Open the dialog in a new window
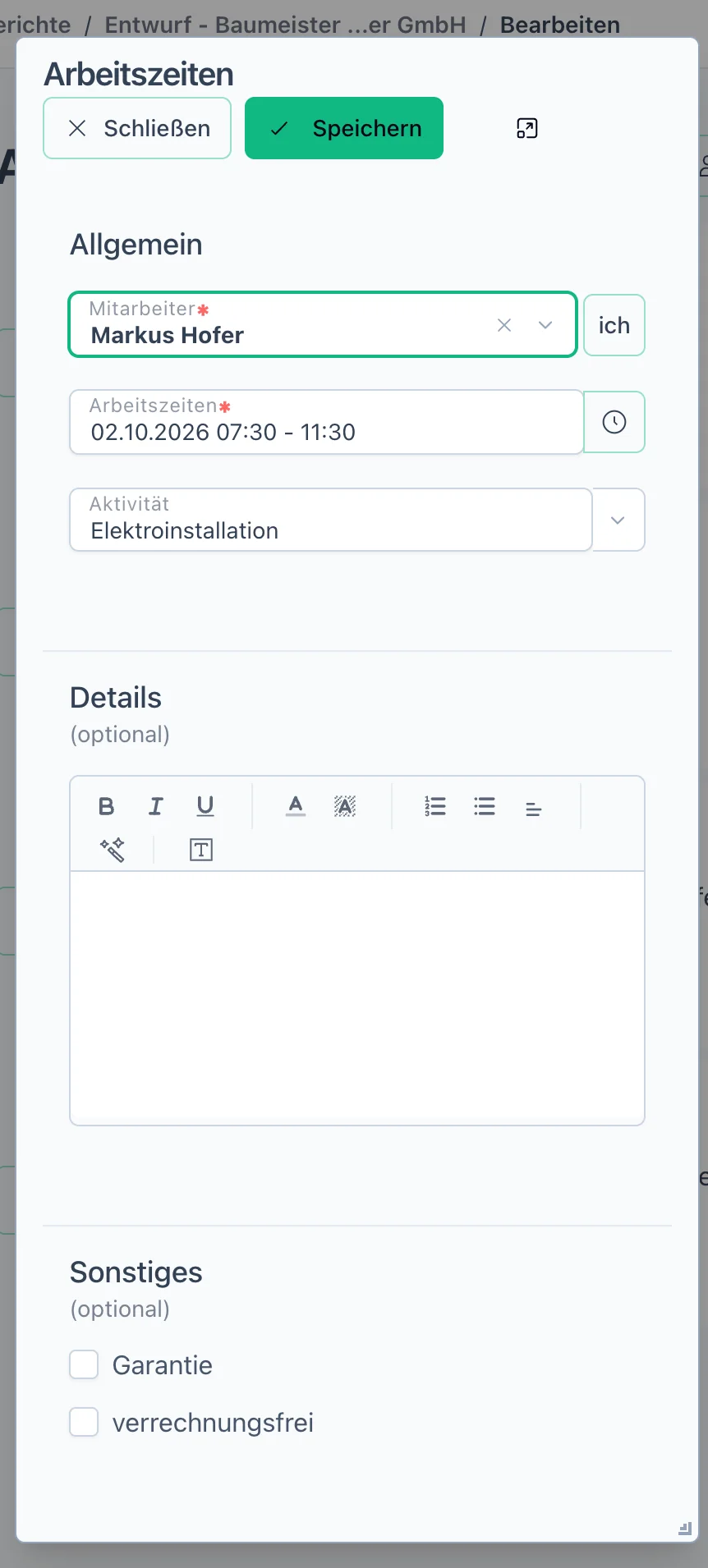 pyautogui.click(x=527, y=128)
